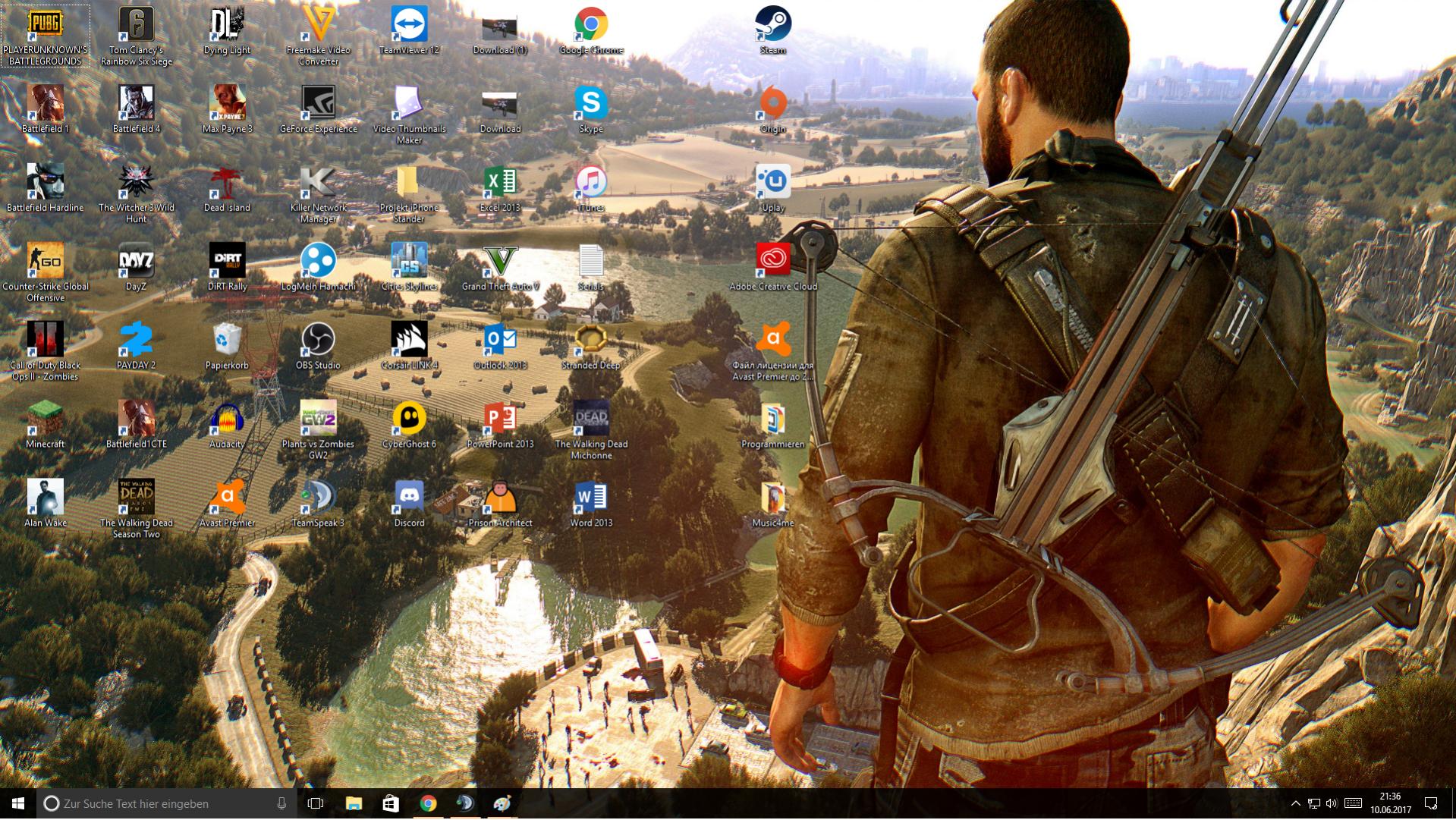Select Grand Theft Auto V icon
Viewport: 1456px width, 820px height.
click(x=500, y=267)
